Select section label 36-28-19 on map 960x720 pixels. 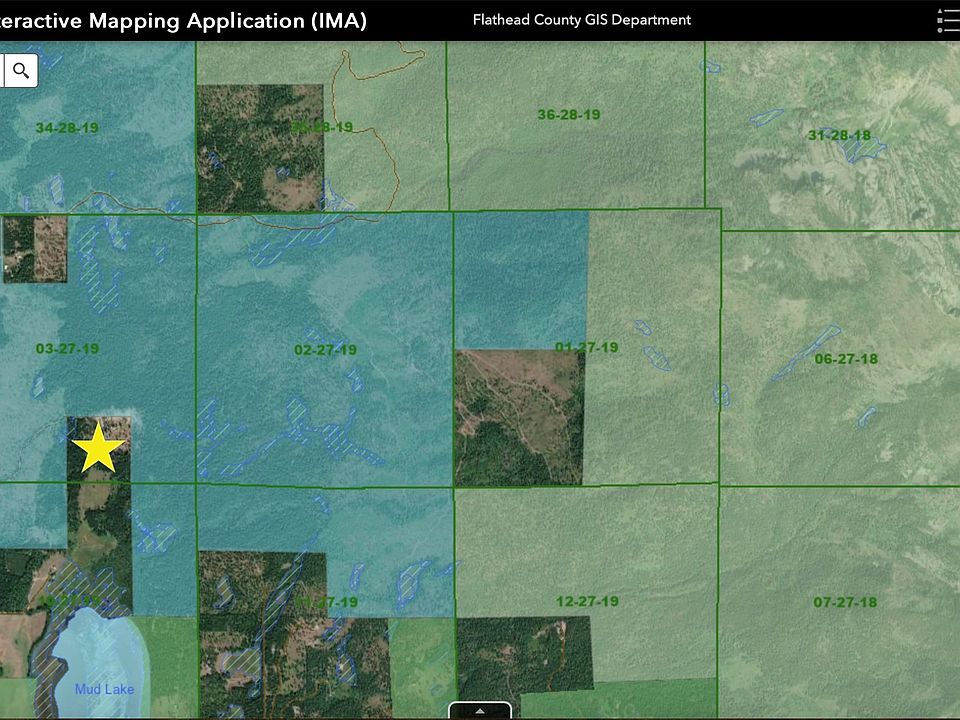pos(568,115)
